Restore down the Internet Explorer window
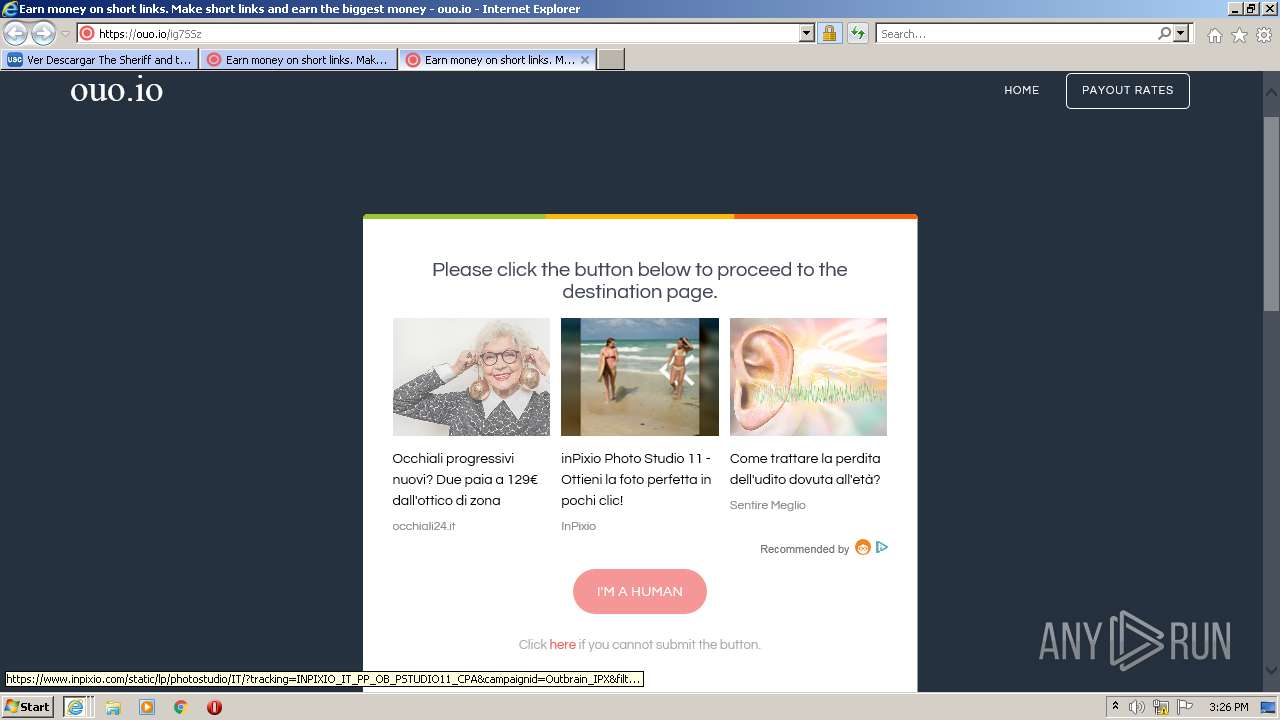The width and height of the screenshot is (1280, 720). click(1250, 9)
